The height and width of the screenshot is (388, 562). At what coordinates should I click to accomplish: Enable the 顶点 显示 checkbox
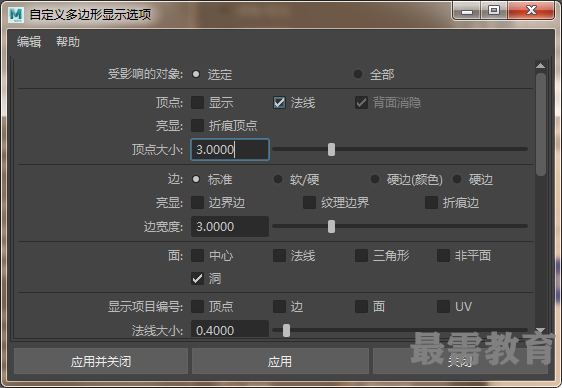197,102
